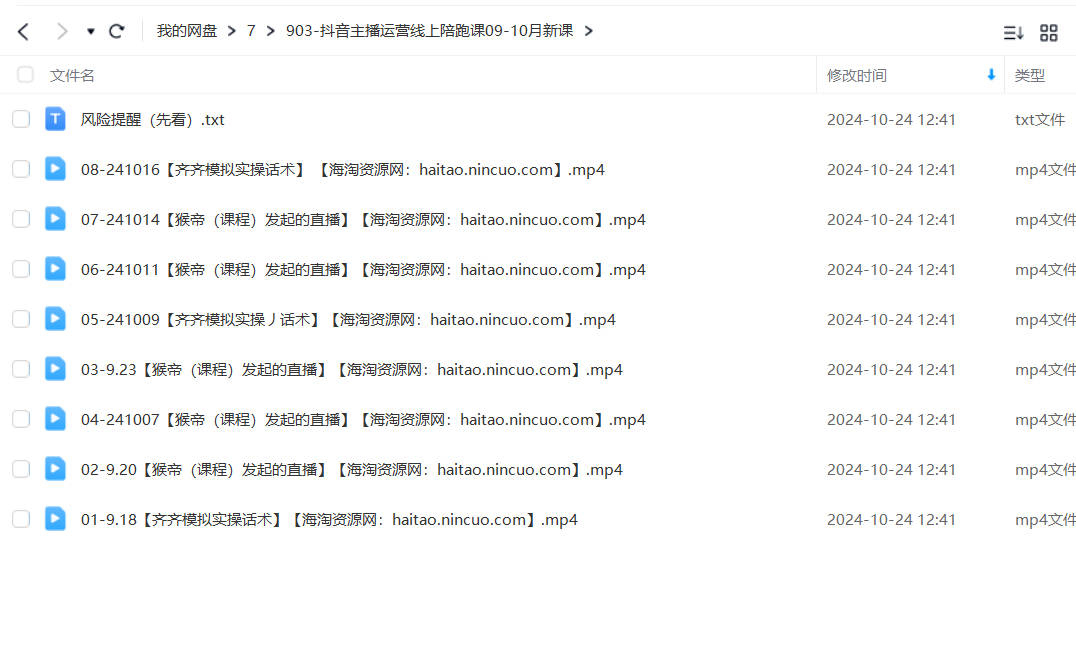Image resolution: width=1076 pixels, height=647 pixels.
Task: Expand the chevron after the 903 folder name
Action: [x=589, y=31]
